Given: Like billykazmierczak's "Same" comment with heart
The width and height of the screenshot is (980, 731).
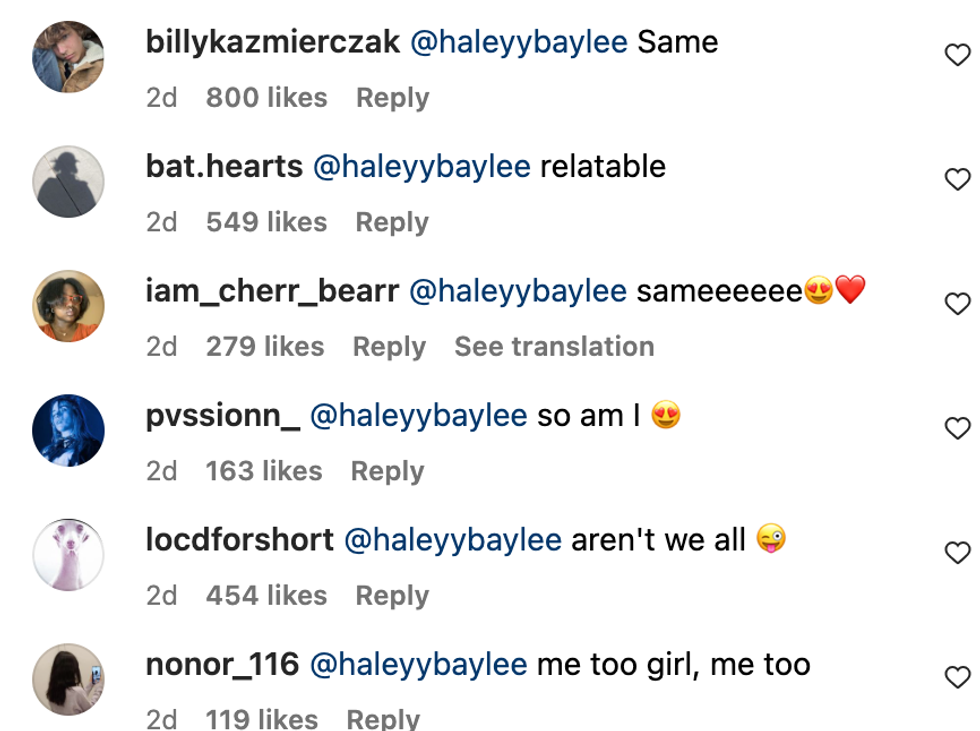Looking at the screenshot, I should click(x=957, y=56).
